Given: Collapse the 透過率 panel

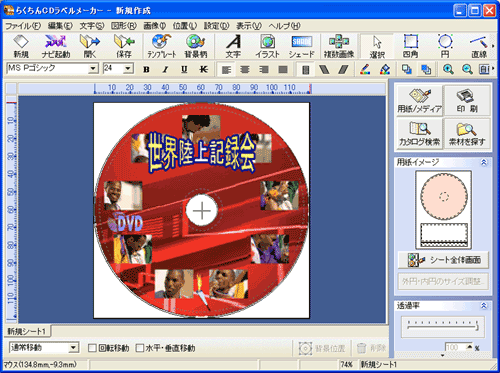Looking at the screenshot, I should pos(484,305).
